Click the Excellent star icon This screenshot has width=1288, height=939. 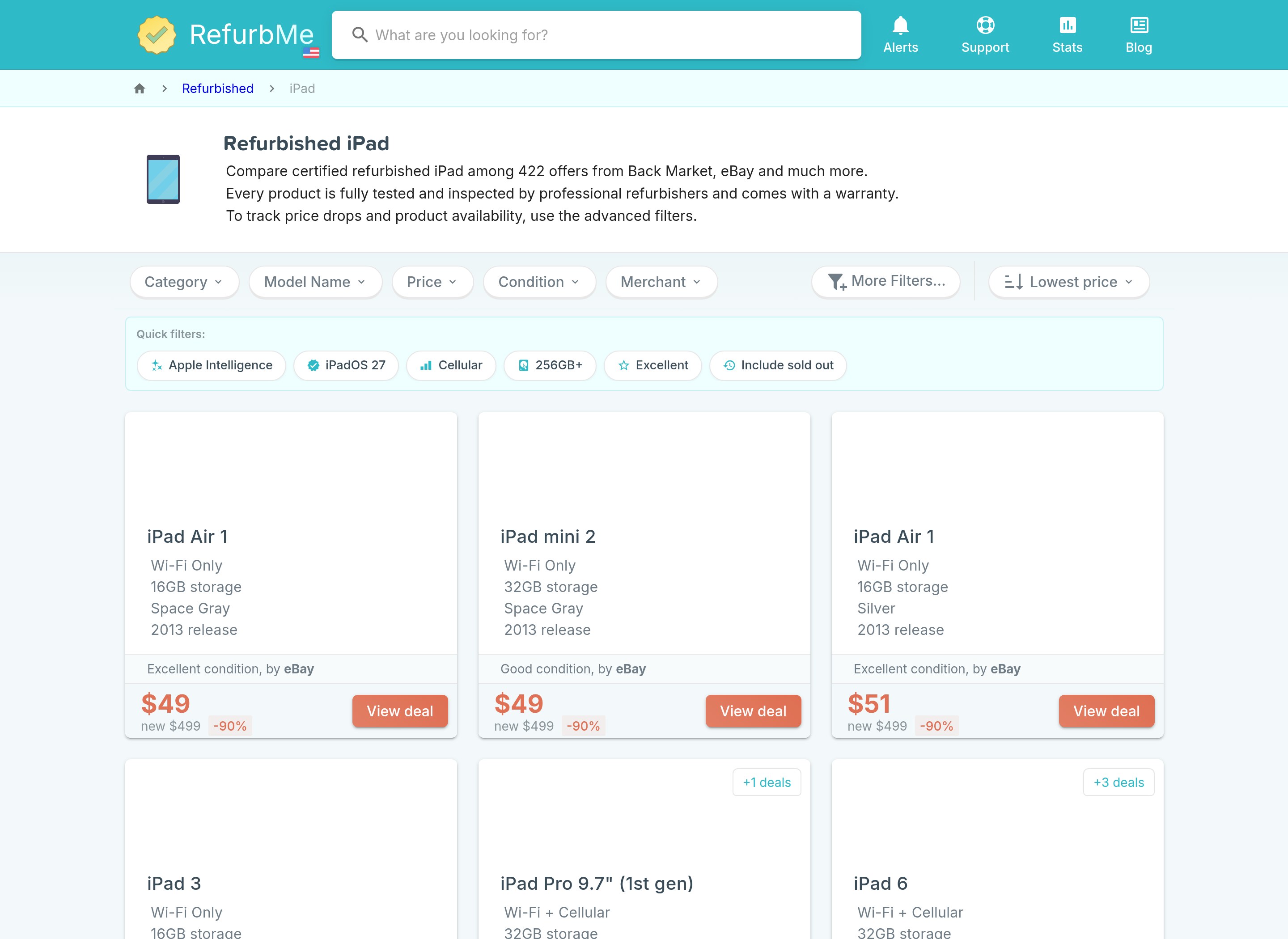[x=623, y=365]
